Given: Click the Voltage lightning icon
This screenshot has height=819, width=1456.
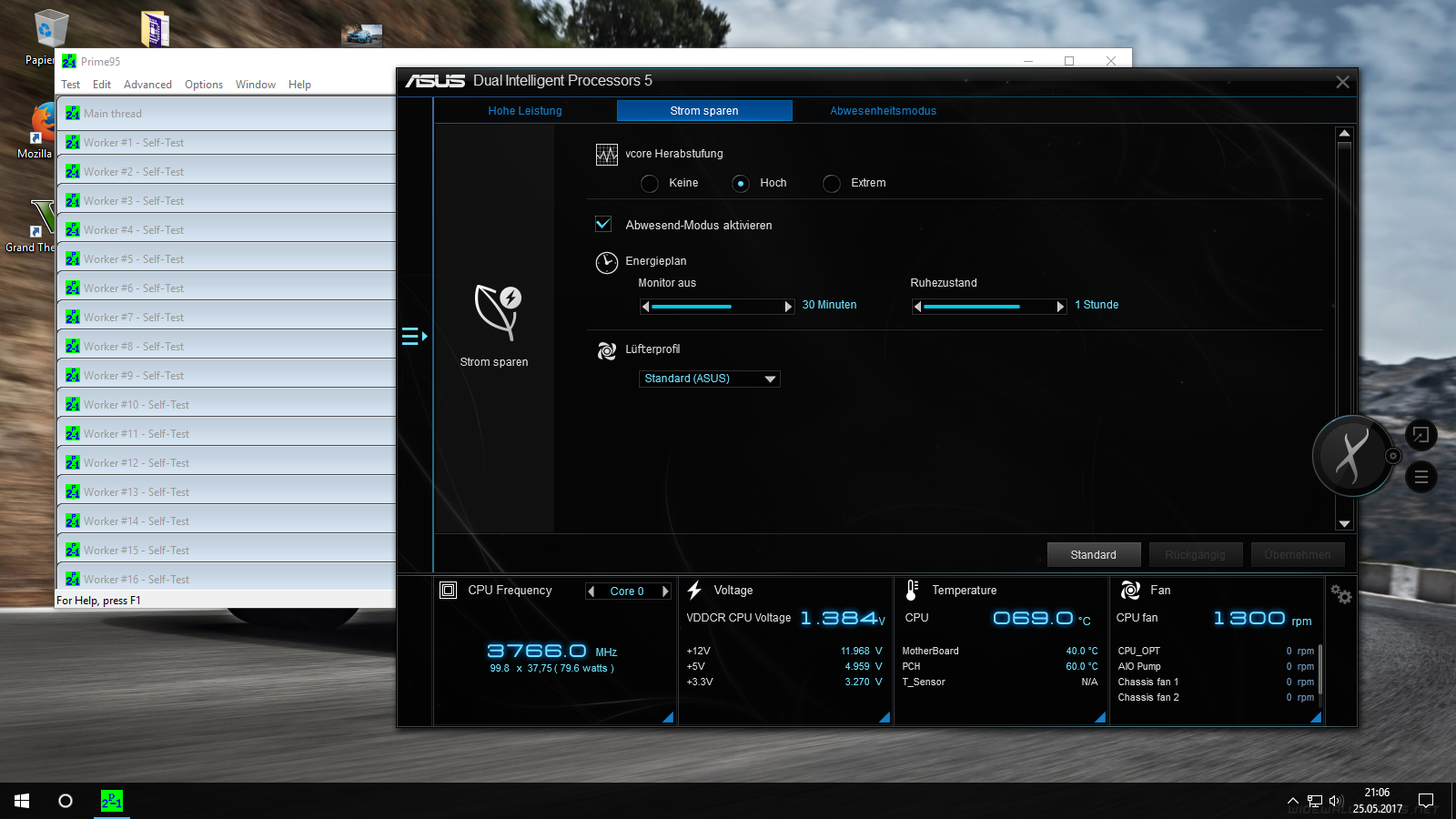Looking at the screenshot, I should coord(694,591).
